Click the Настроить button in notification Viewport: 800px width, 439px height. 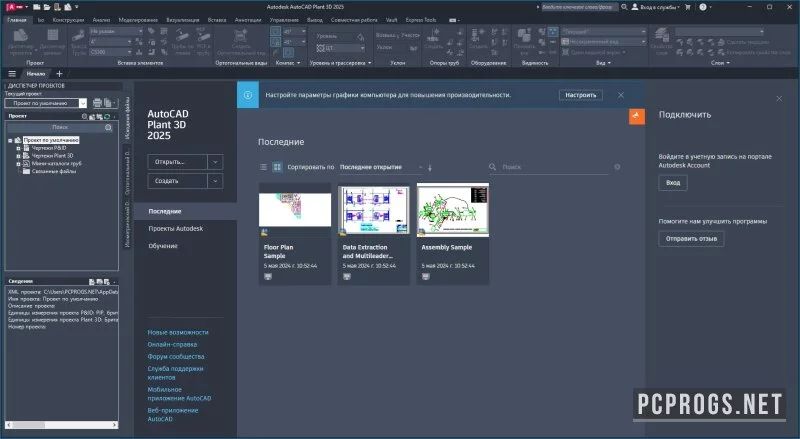(x=581, y=95)
